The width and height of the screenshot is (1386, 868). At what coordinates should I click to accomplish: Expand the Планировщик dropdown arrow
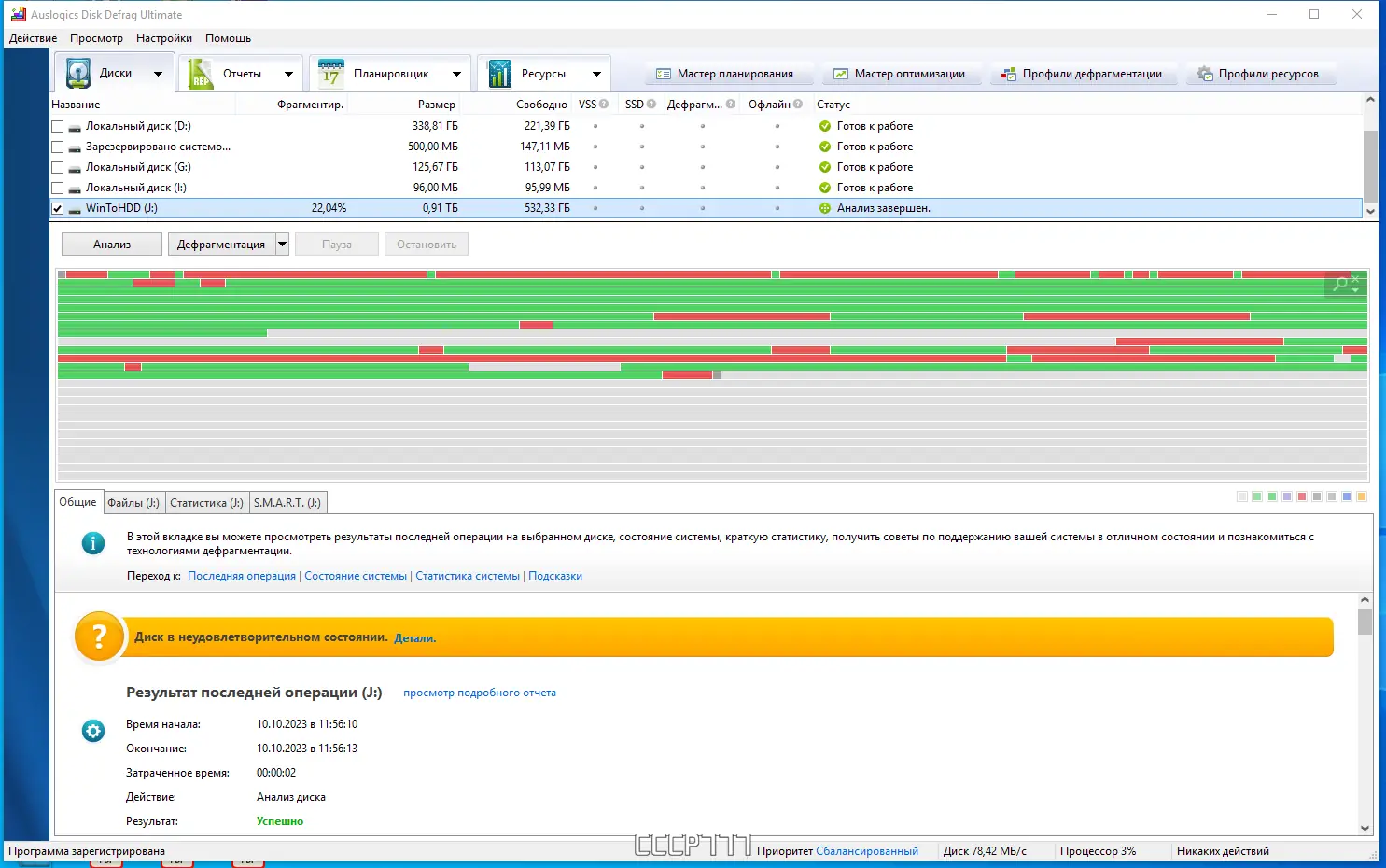(456, 73)
